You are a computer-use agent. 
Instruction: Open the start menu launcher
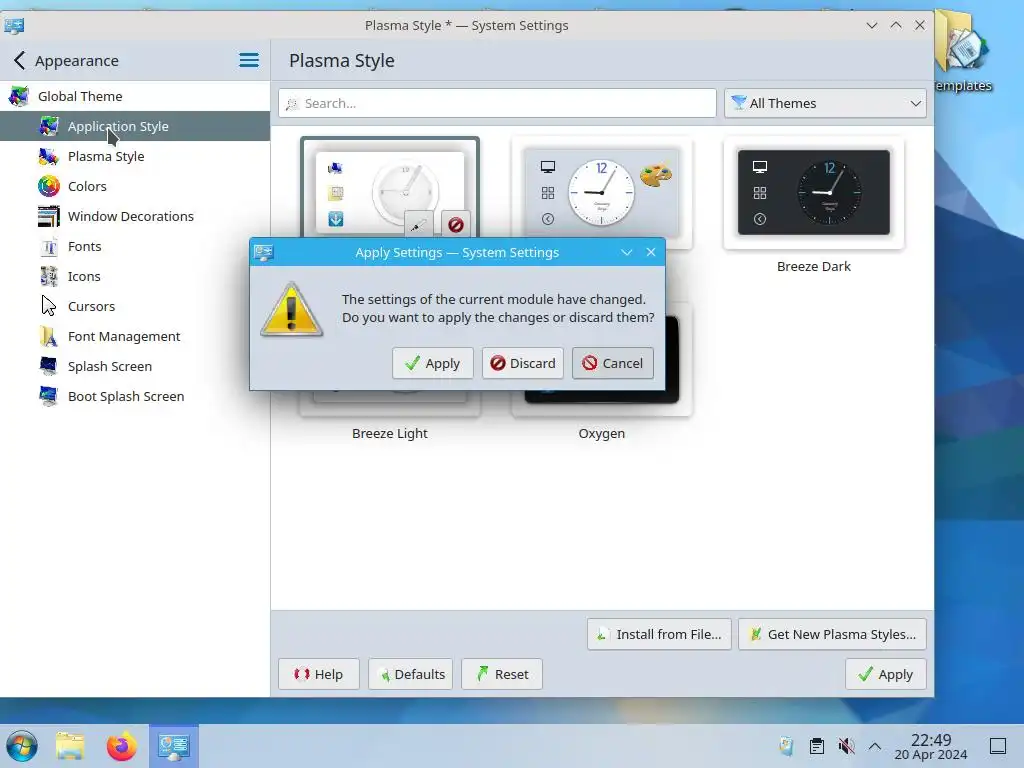22,746
